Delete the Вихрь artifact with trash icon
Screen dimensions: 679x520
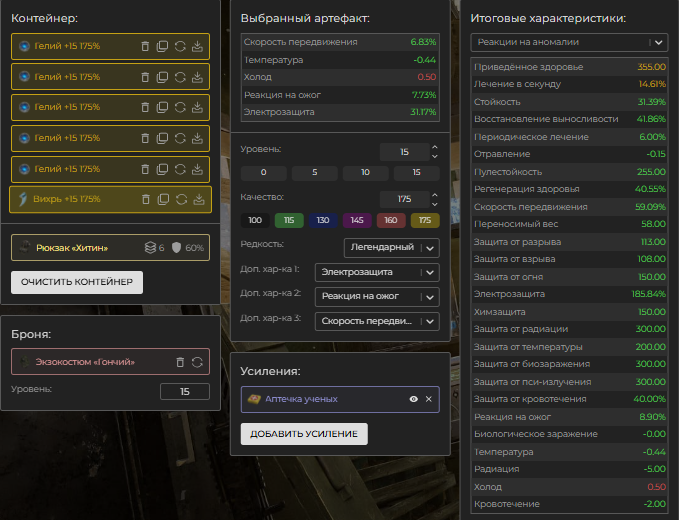pos(145,199)
